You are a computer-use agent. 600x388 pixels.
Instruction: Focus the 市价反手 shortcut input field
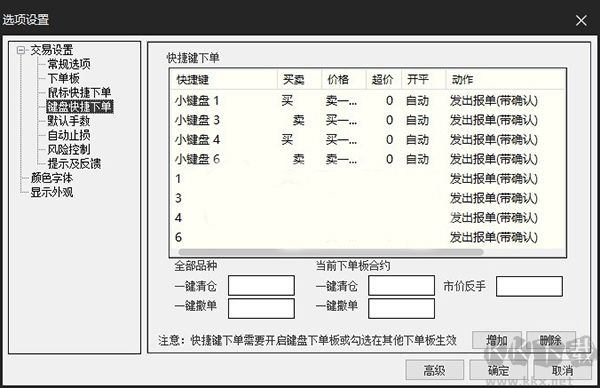click(x=529, y=286)
